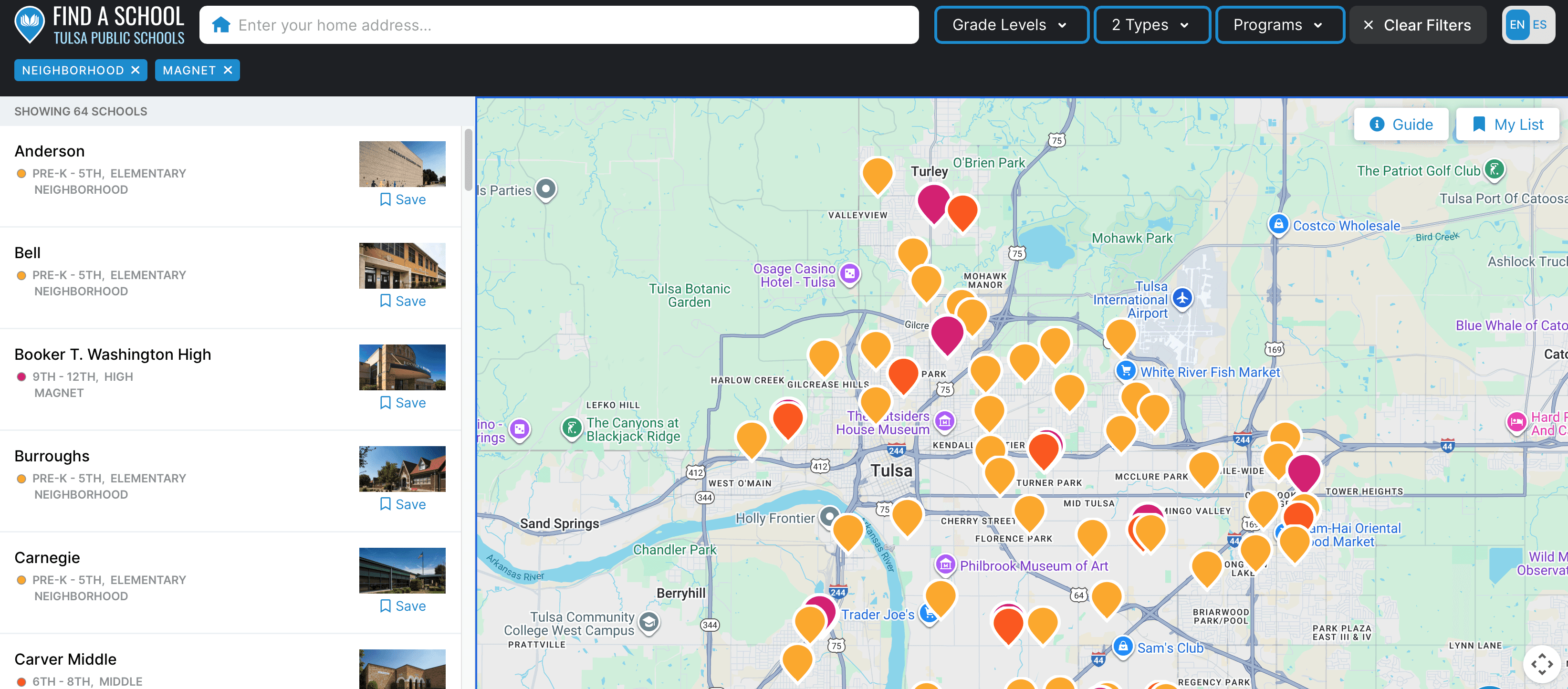Save Burroughs to my list

coord(402,504)
